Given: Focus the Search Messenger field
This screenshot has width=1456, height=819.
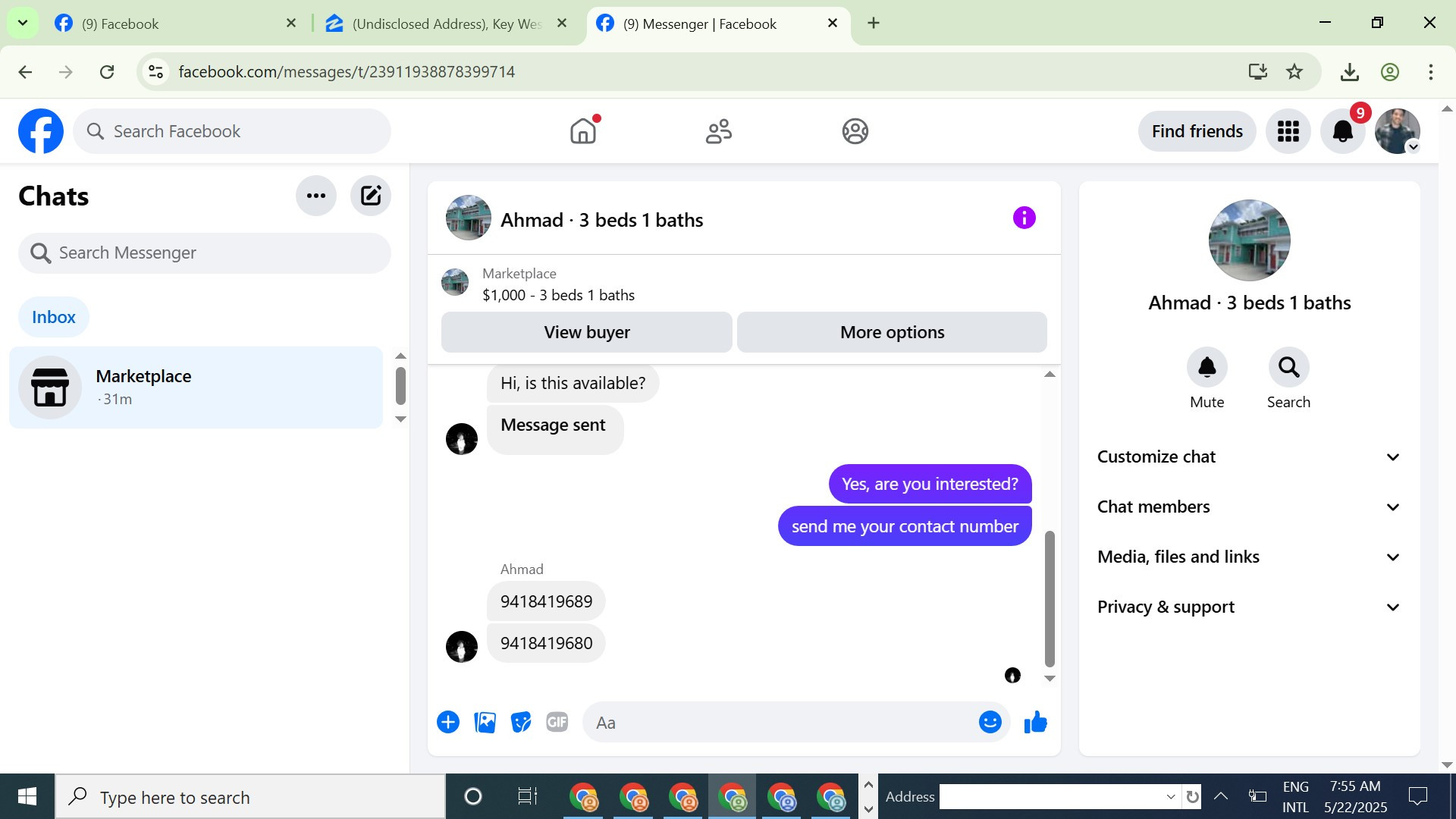Looking at the screenshot, I should point(205,253).
